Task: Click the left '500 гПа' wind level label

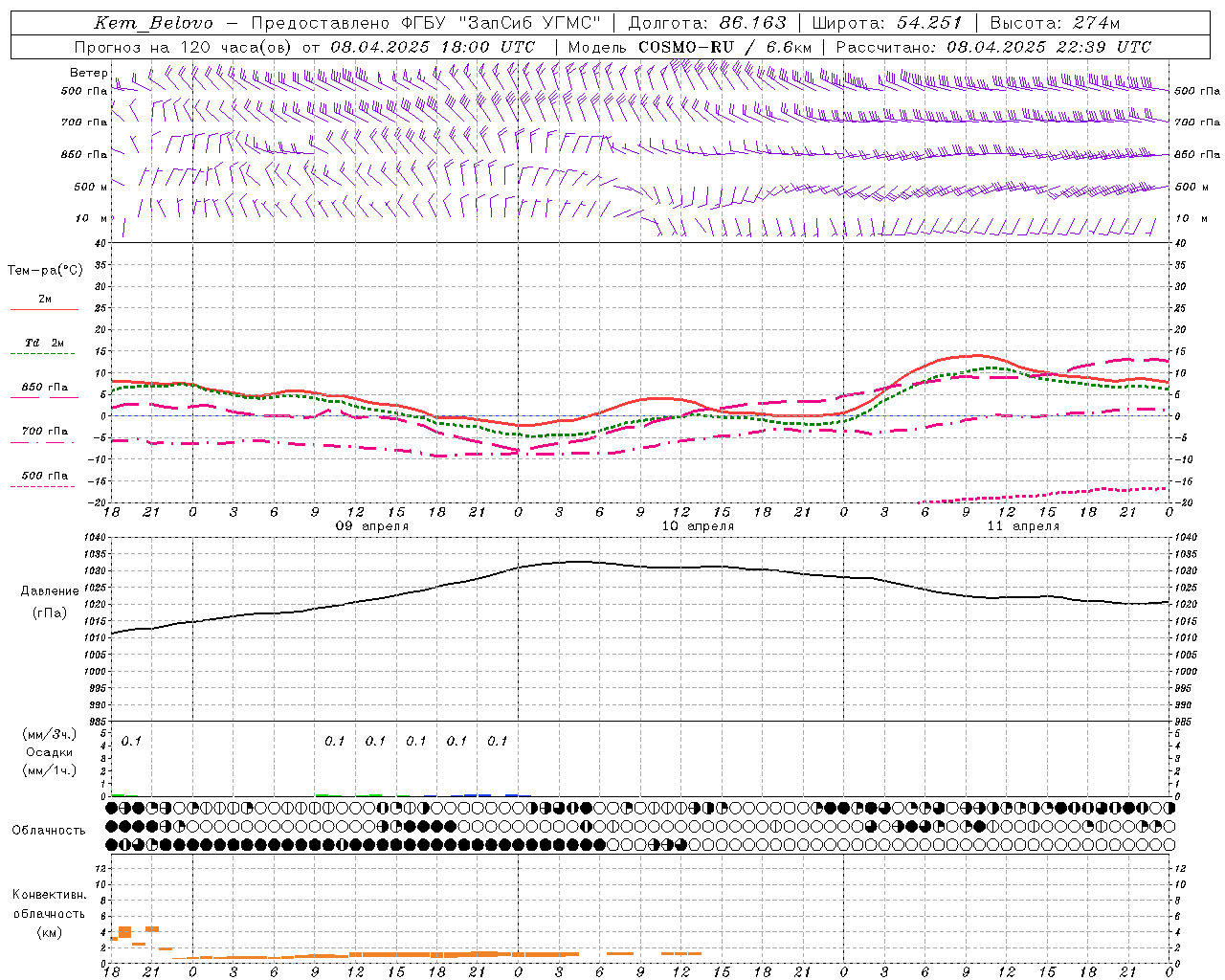Action: (84, 91)
